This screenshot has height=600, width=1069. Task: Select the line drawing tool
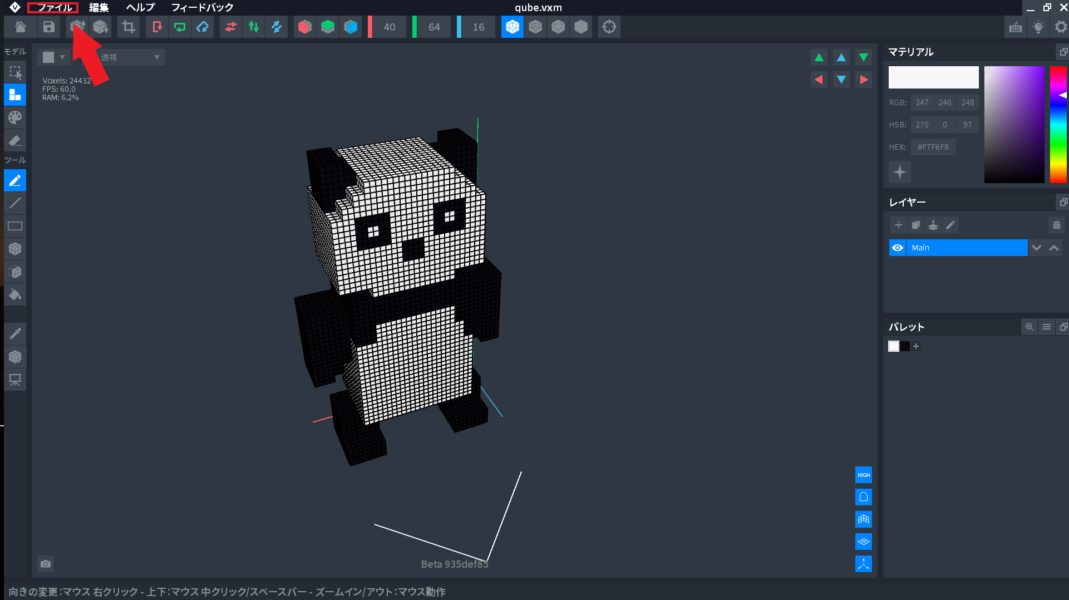click(x=15, y=203)
